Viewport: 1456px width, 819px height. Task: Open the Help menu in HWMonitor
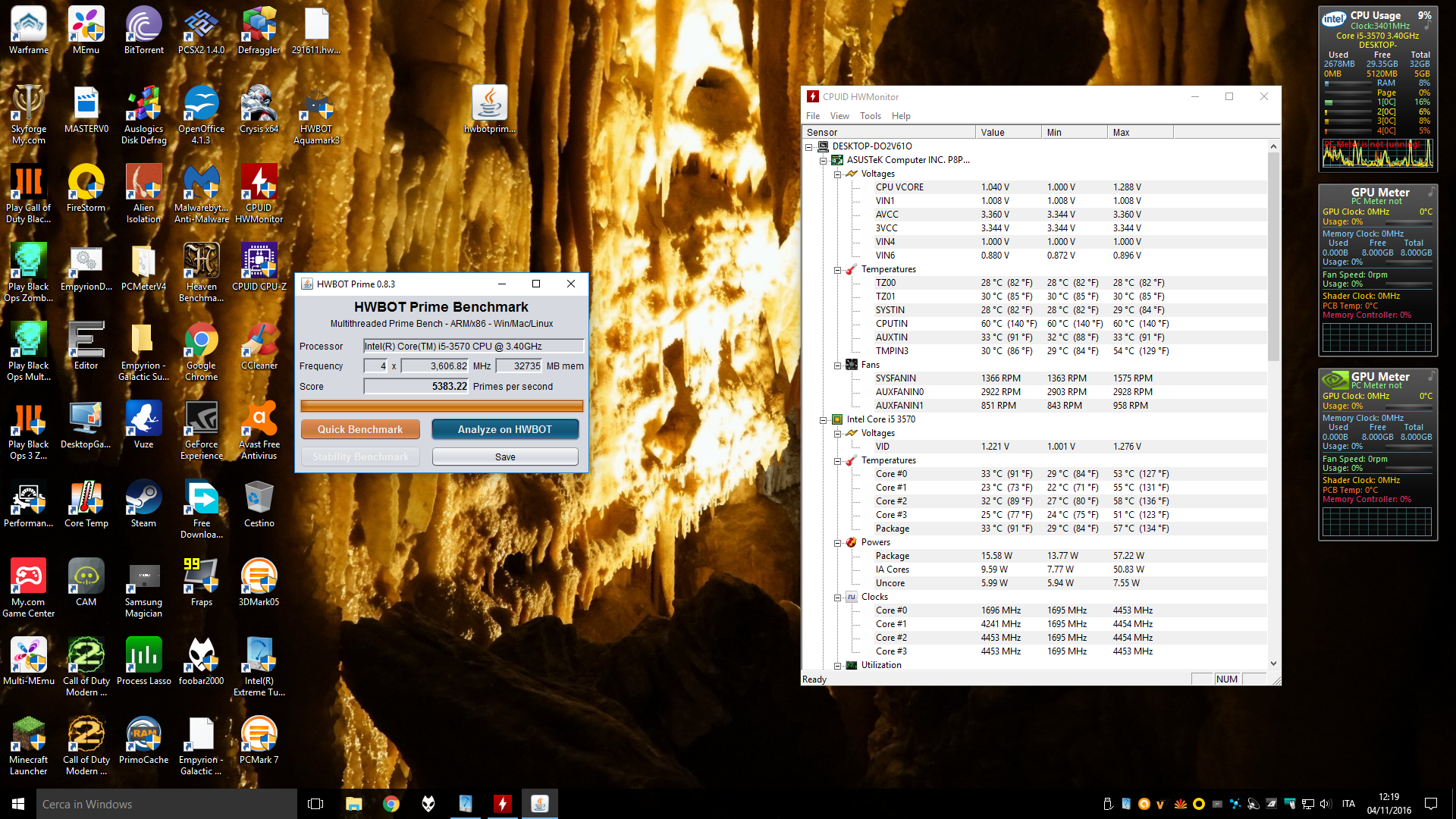click(901, 116)
